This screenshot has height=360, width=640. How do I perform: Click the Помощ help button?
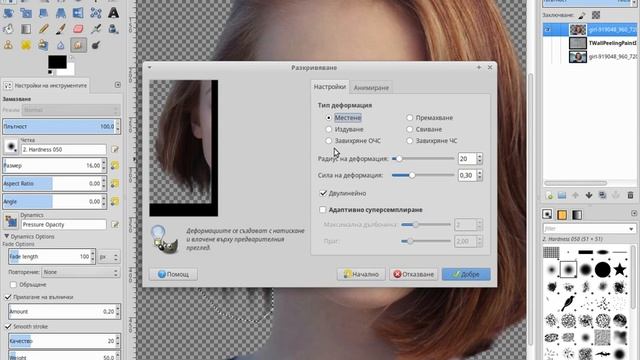[173, 274]
